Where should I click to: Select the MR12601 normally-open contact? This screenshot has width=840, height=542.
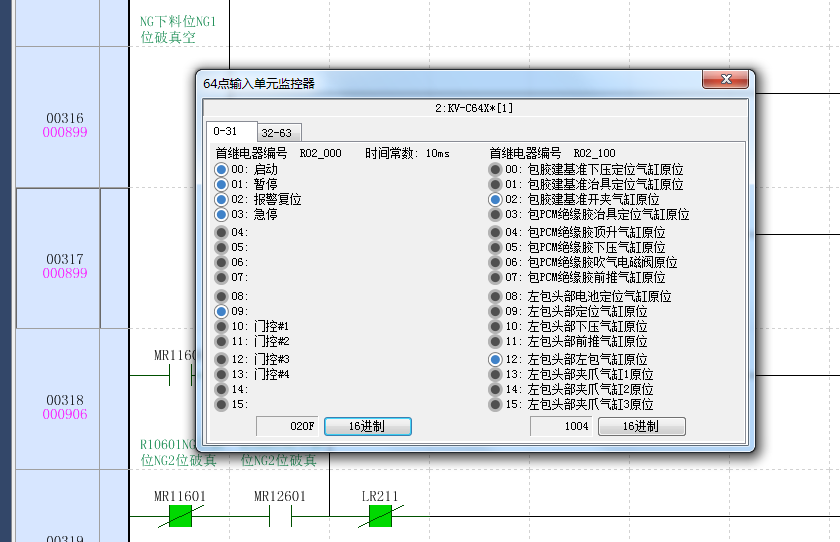280,516
